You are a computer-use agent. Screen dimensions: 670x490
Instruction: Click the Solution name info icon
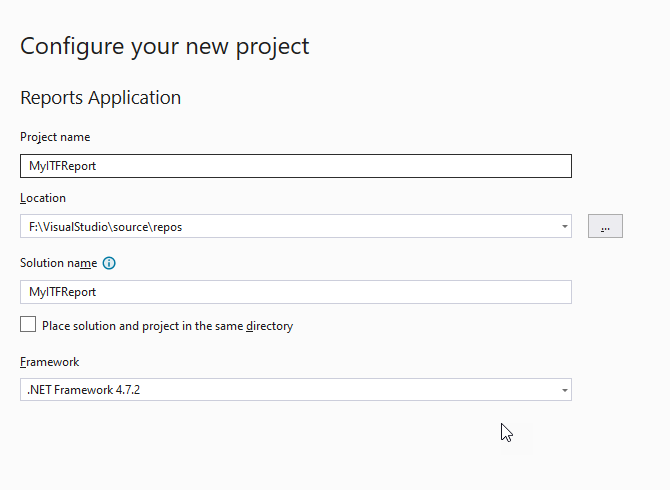(x=109, y=263)
